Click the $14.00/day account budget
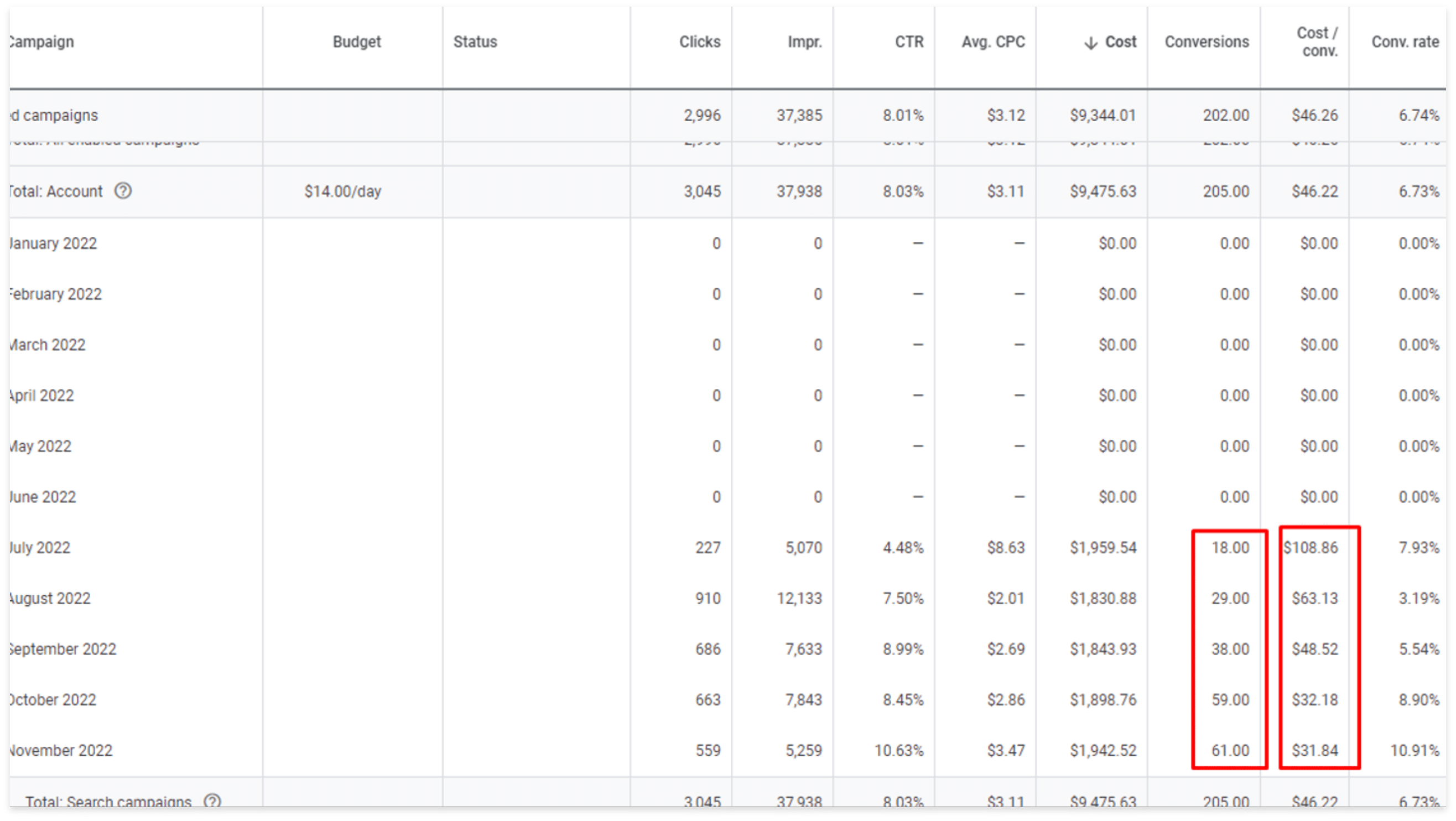The height and width of the screenshot is (821, 1456). click(x=342, y=191)
